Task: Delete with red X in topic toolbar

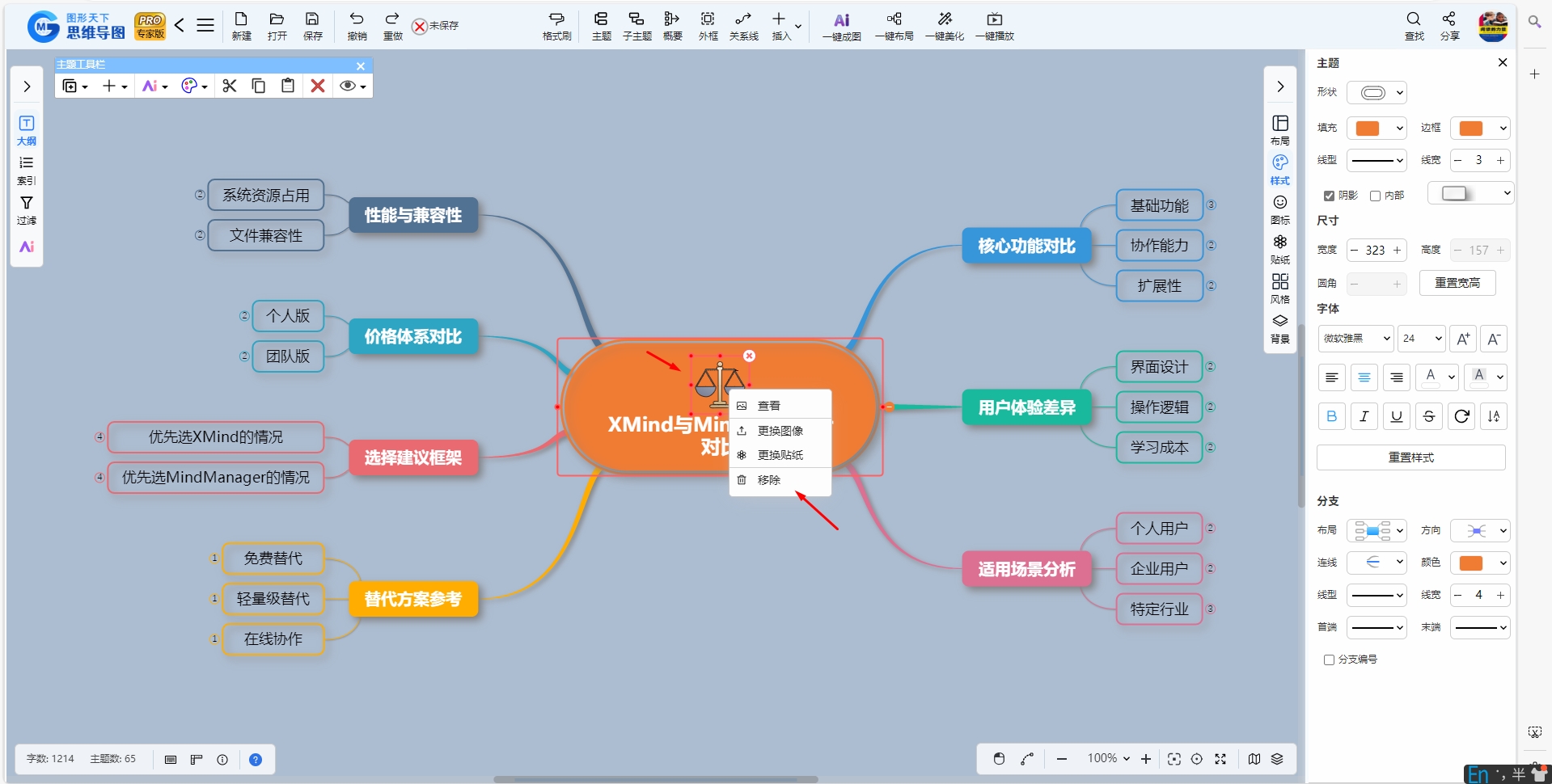Action: click(318, 86)
